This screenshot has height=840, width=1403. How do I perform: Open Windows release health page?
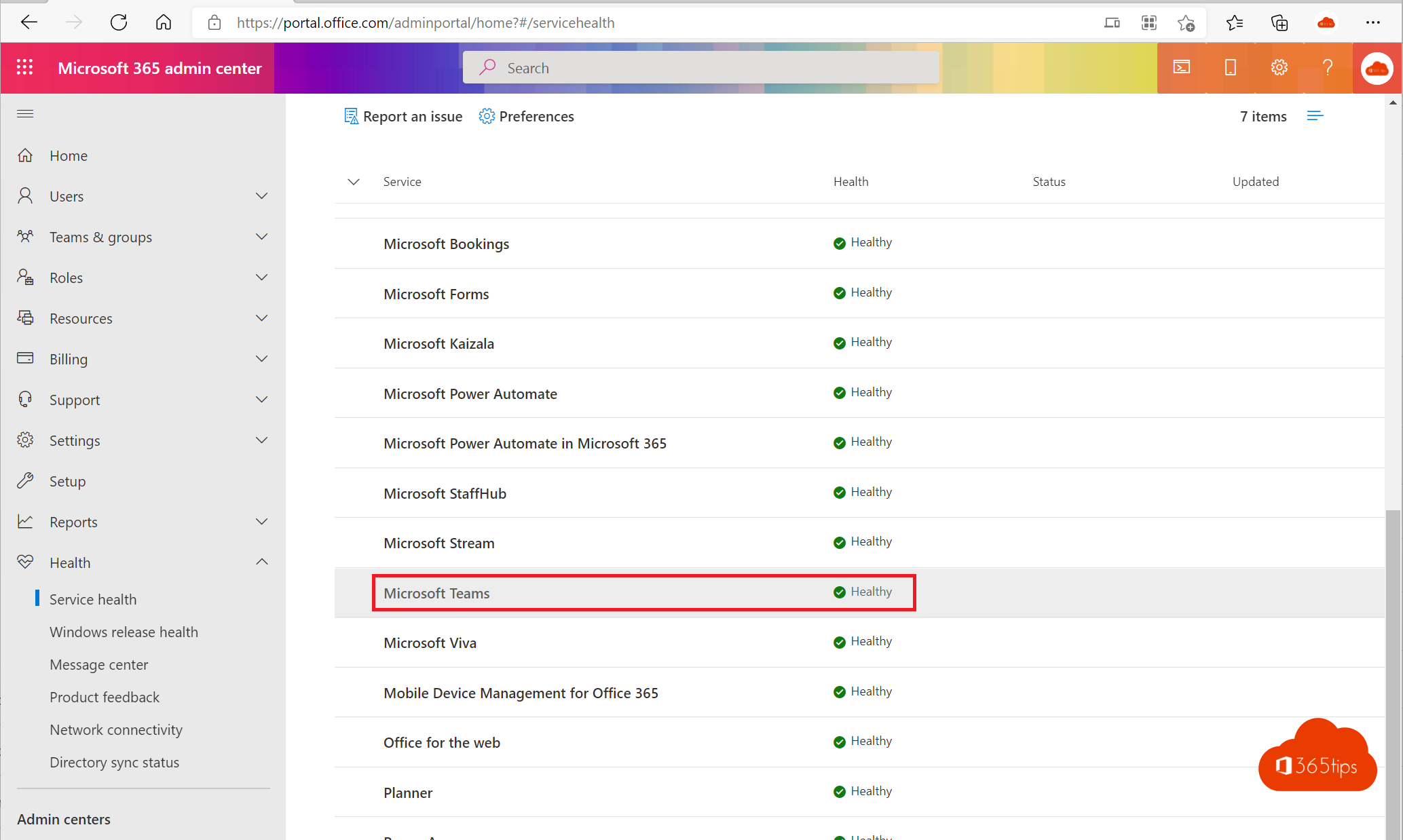point(124,631)
